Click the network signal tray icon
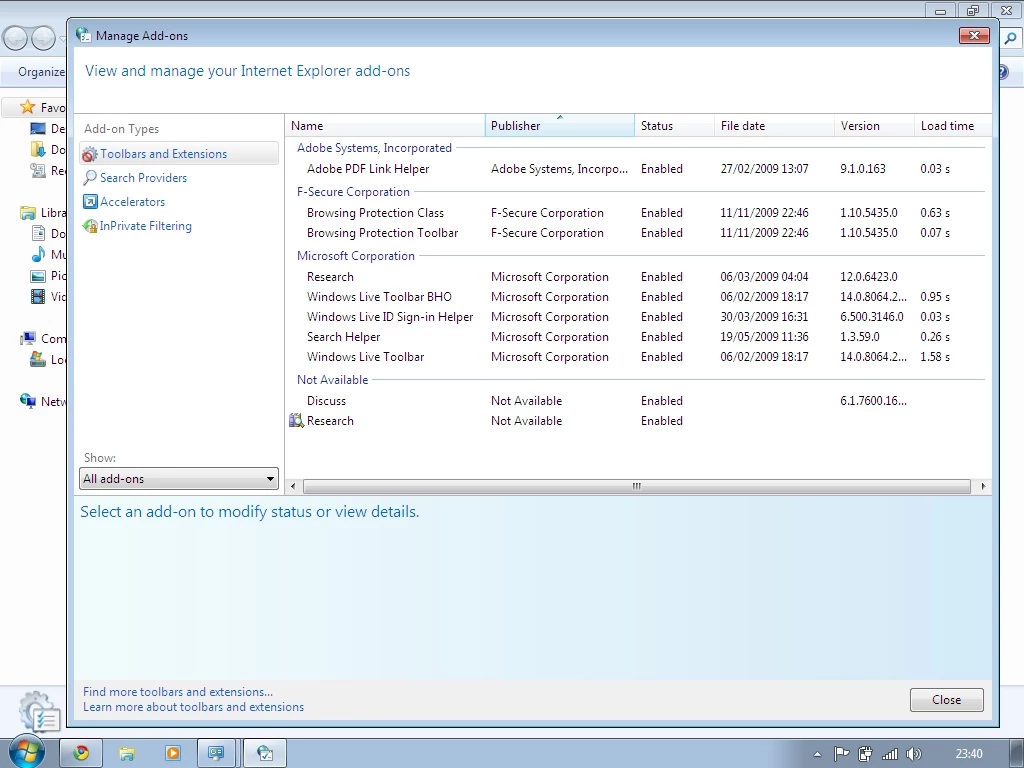Viewport: 1024px width, 768px height. [x=889, y=754]
